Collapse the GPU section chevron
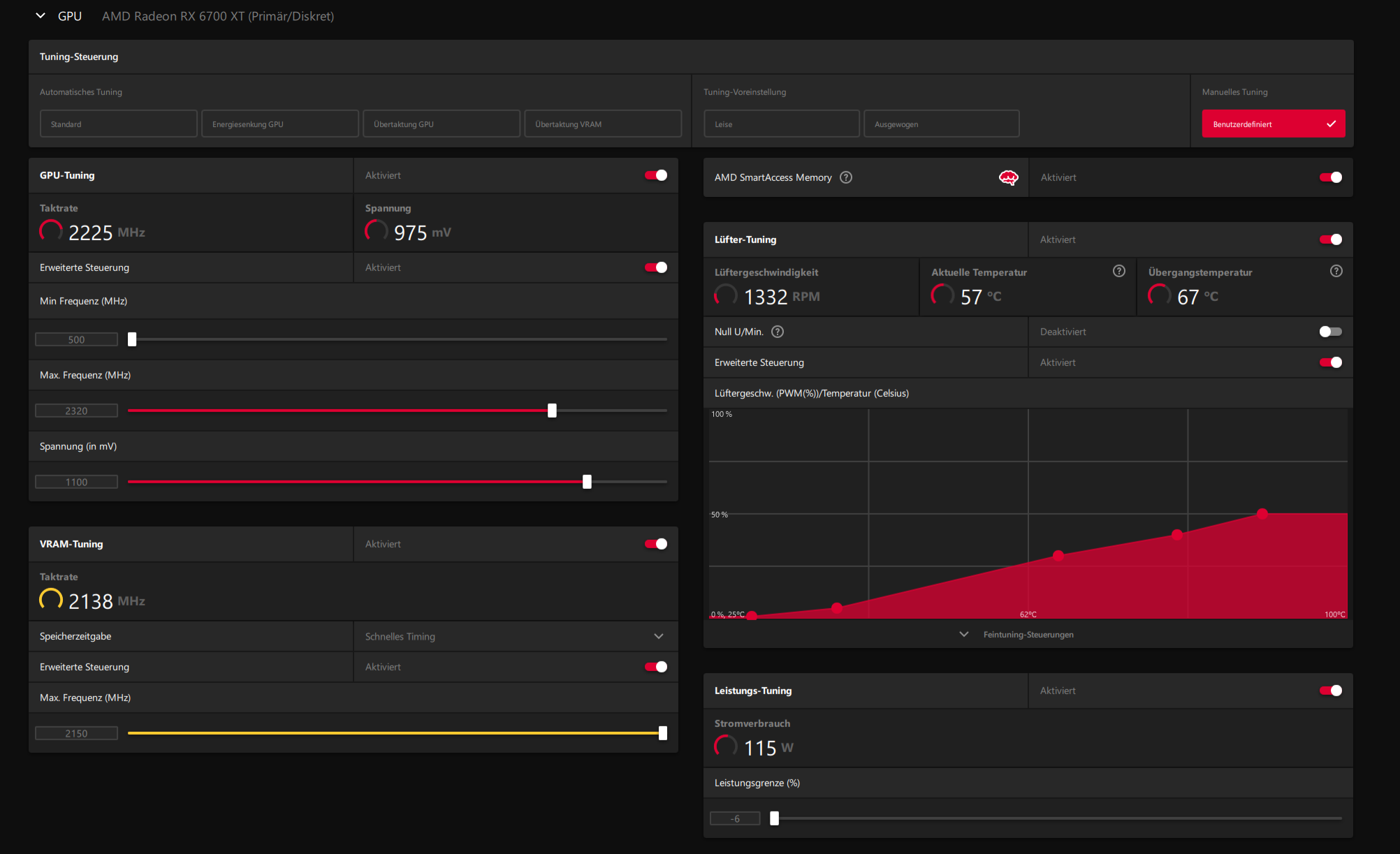The image size is (1400, 854). tap(41, 15)
